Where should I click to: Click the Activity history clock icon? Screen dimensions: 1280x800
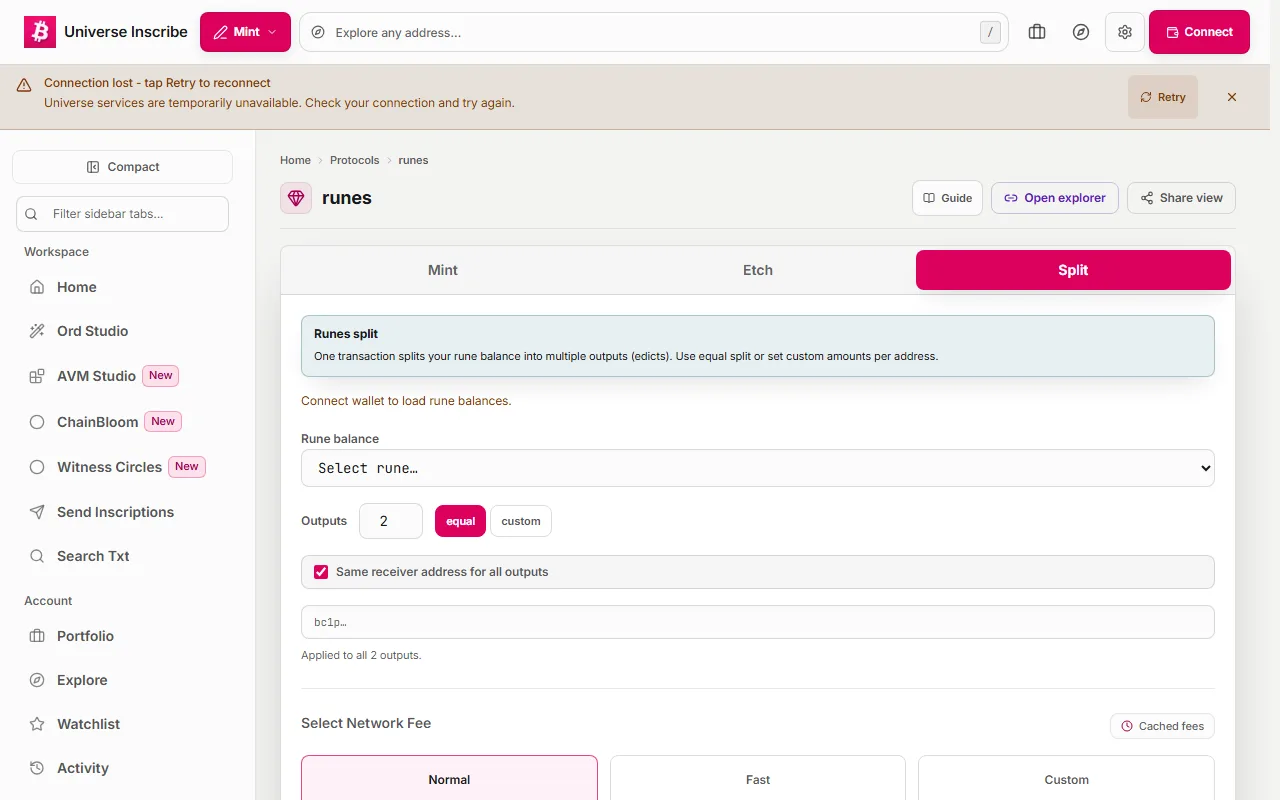pos(37,768)
